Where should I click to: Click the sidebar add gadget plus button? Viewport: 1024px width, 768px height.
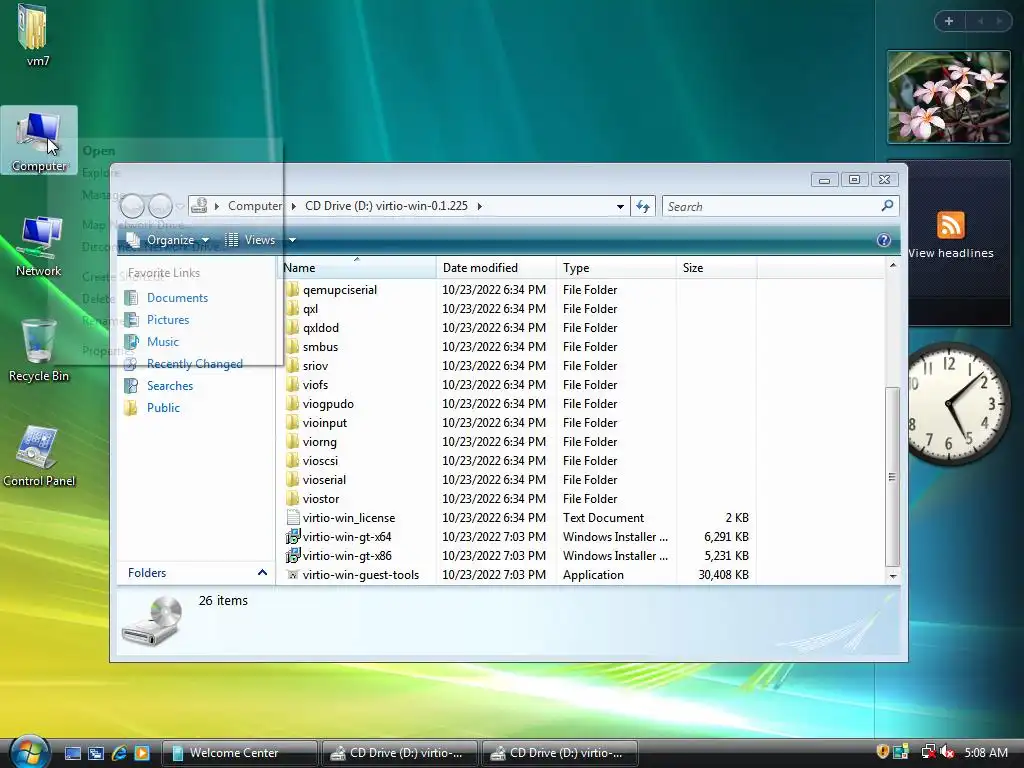[x=949, y=21]
